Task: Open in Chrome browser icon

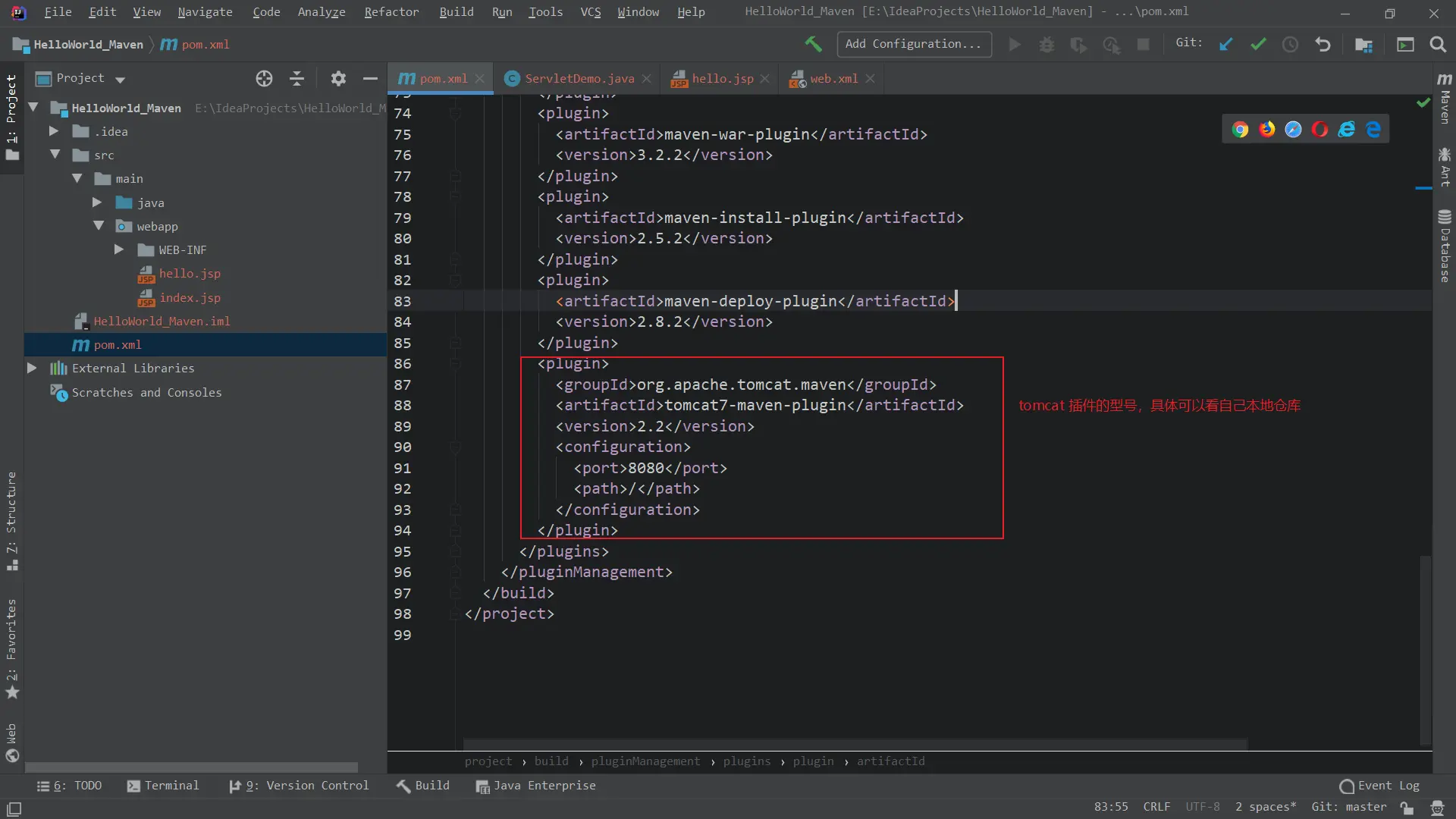Action: pyautogui.click(x=1240, y=130)
